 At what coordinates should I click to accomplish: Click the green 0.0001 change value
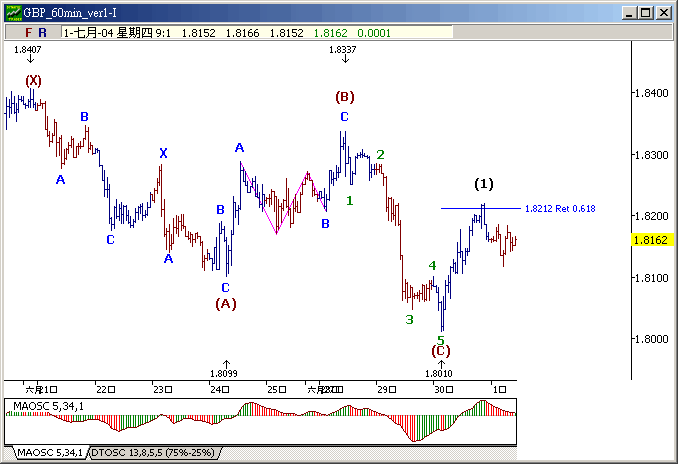(x=374, y=33)
